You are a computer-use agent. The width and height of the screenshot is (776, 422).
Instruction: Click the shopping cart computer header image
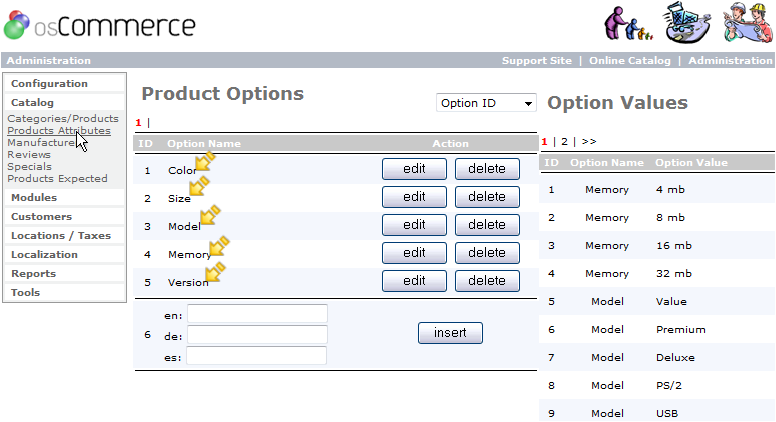pyautogui.click(x=688, y=25)
